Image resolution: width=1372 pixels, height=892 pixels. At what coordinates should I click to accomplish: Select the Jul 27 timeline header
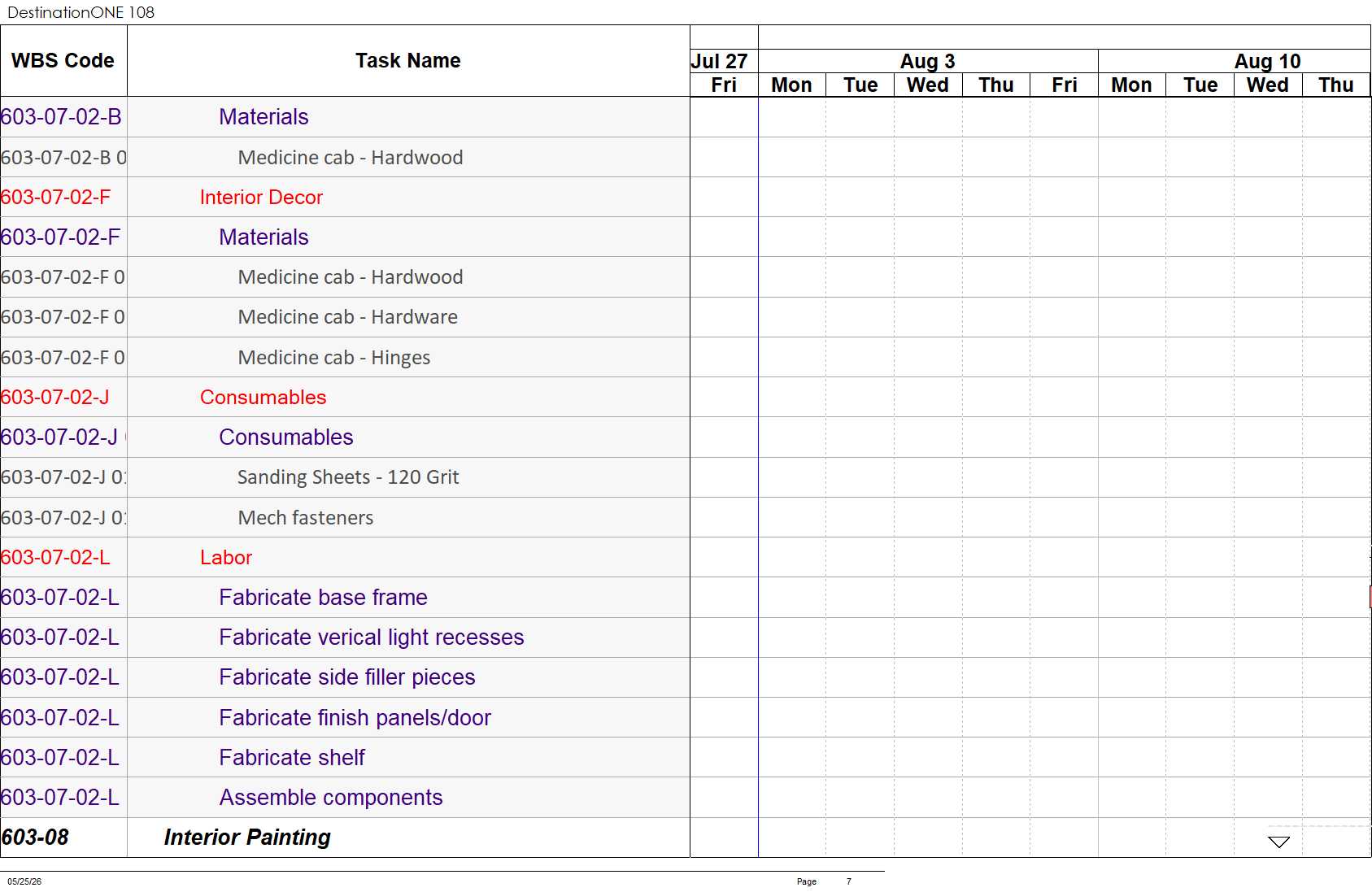[719, 61]
